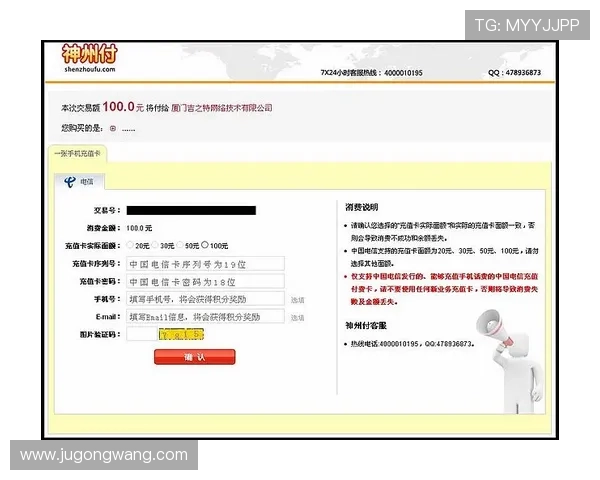Select the 电信 carrier tab

pos(79,181)
